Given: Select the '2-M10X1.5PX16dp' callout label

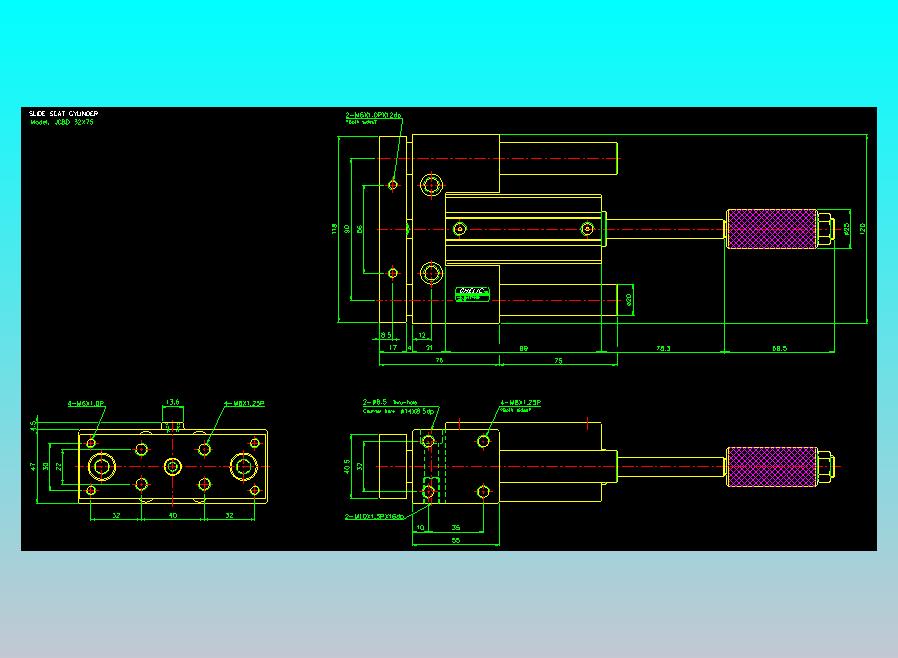Looking at the screenshot, I should pos(375,517).
